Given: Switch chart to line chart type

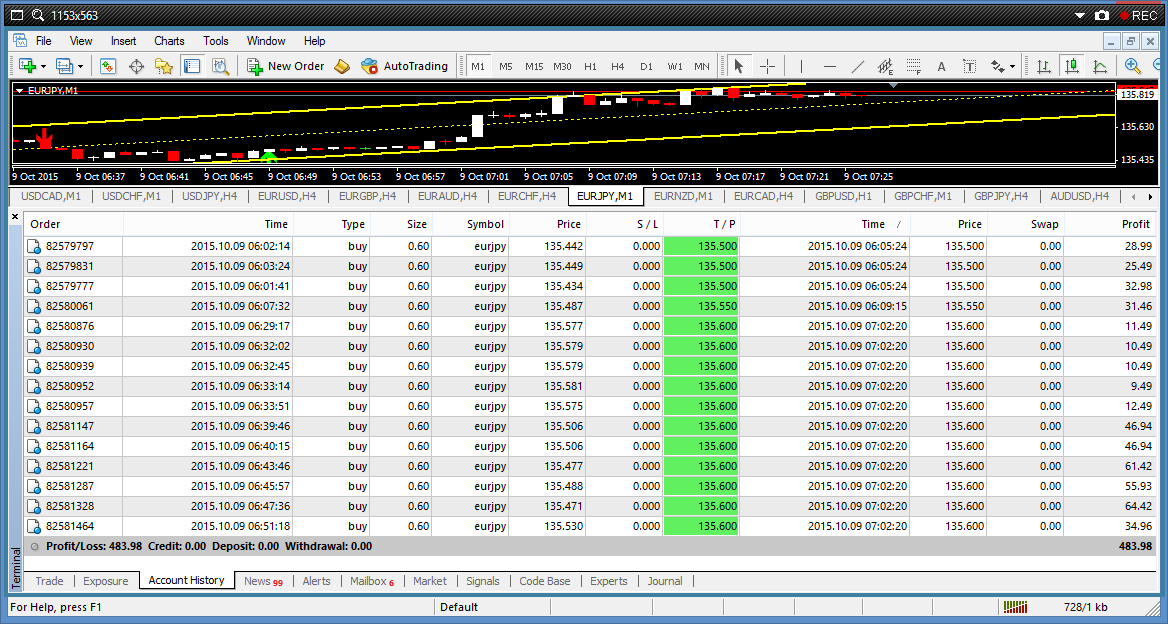Looking at the screenshot, I should click(1099, 66).
